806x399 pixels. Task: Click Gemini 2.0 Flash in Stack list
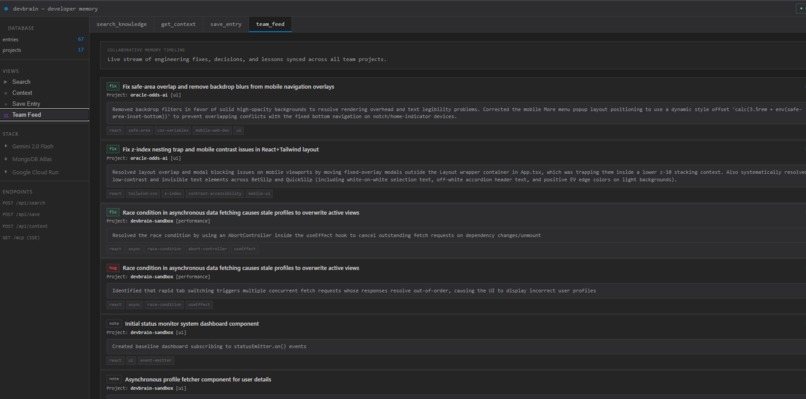coord(34,147)
